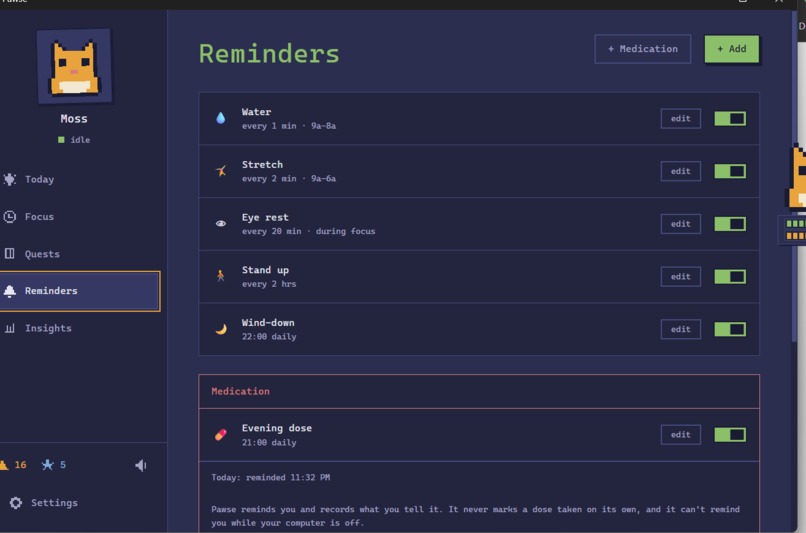Click the Focus clock icon
Viewport: 806px width, 533px height.
[x=10, y=216]
